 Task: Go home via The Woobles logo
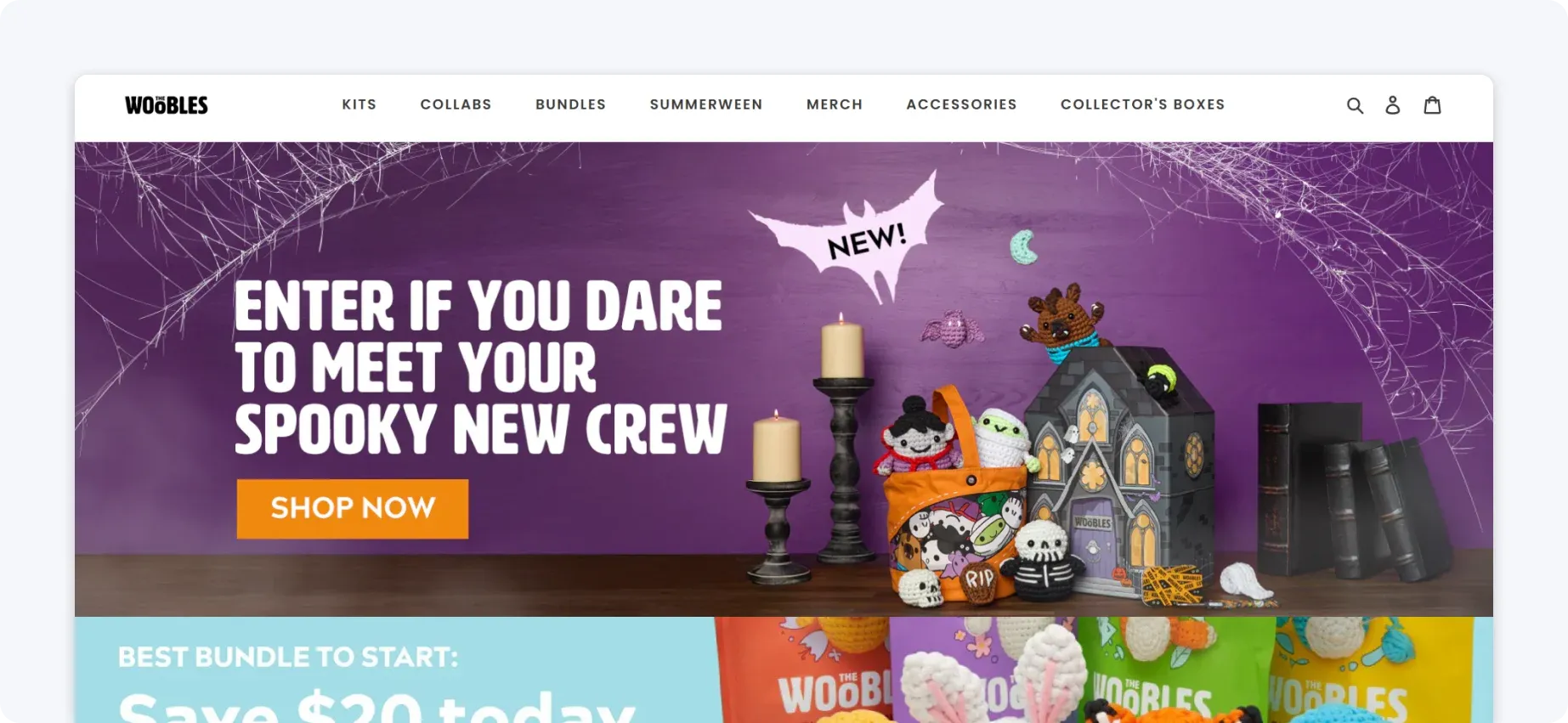[x=167, y=104]
